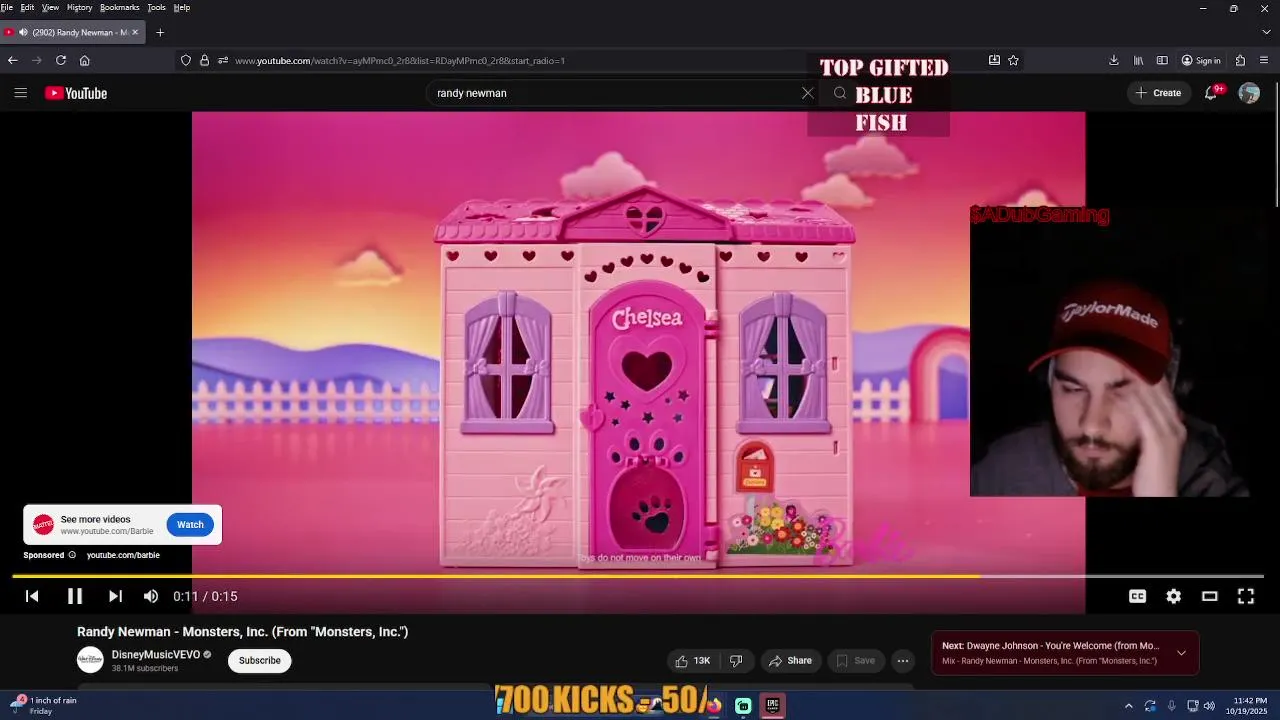
Task: Open the youtube.com/barbie sponsored link
Action: click(x=123, y=555)
